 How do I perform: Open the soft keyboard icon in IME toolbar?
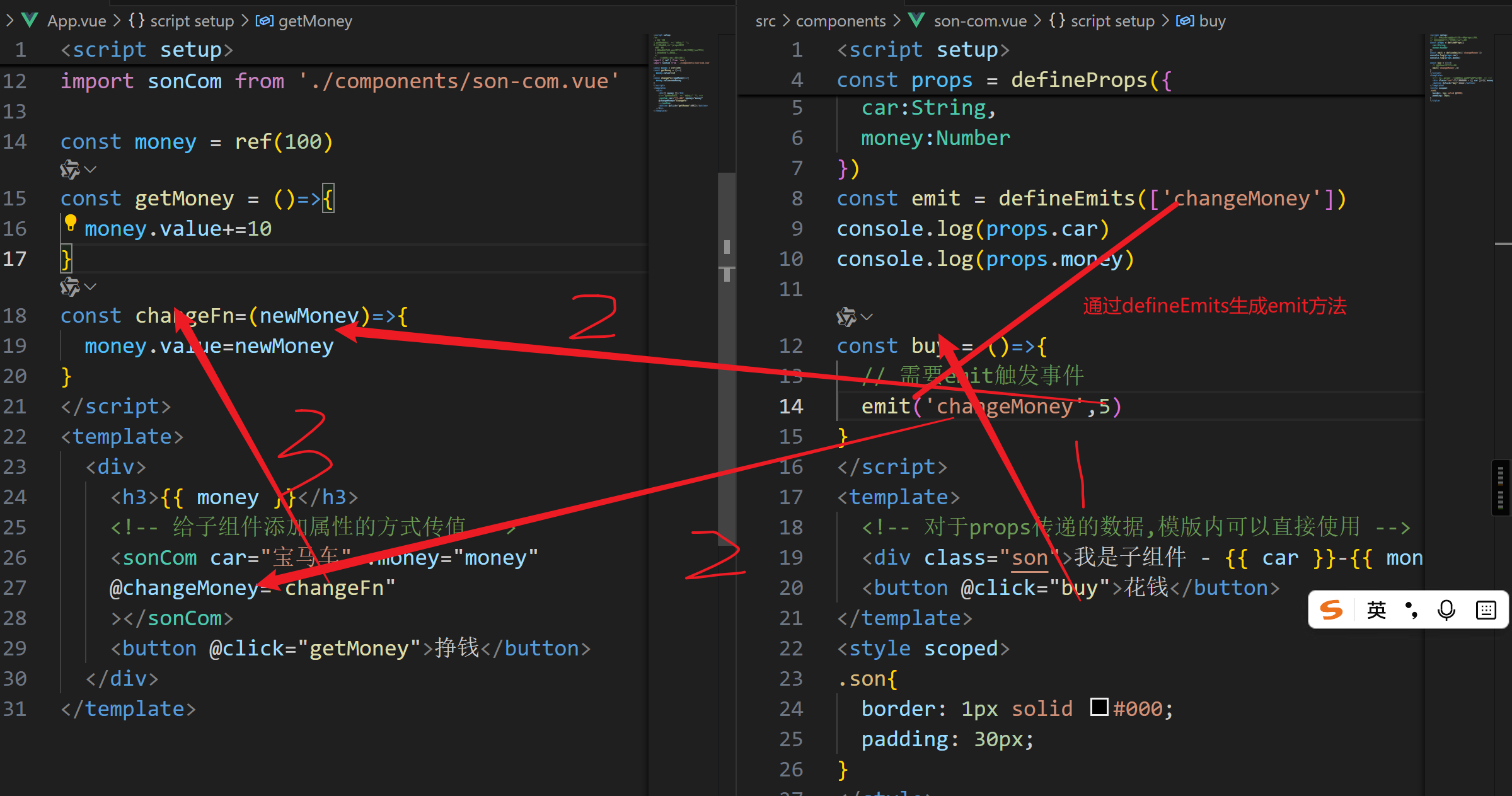(1486, 610)
